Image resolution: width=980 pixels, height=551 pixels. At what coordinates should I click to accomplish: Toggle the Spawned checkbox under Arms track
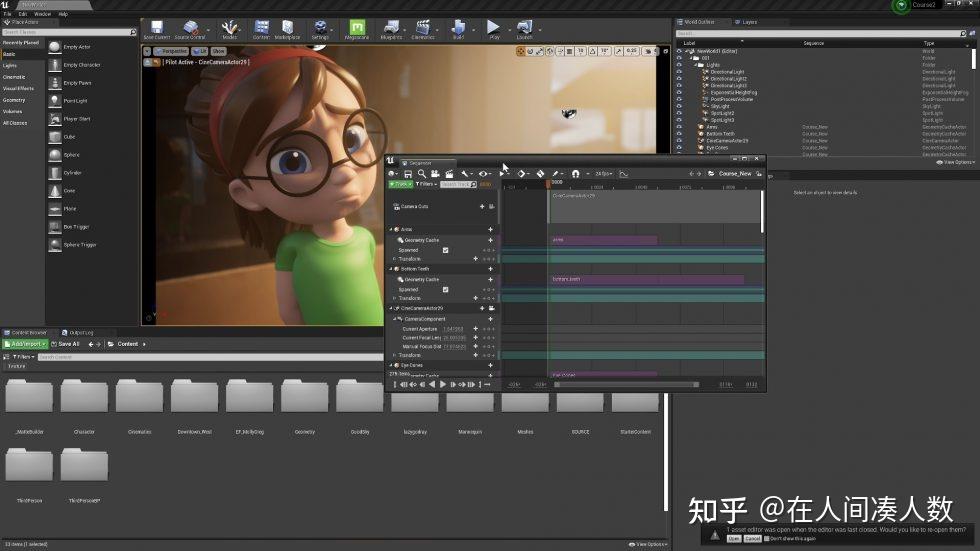[446, 250]
